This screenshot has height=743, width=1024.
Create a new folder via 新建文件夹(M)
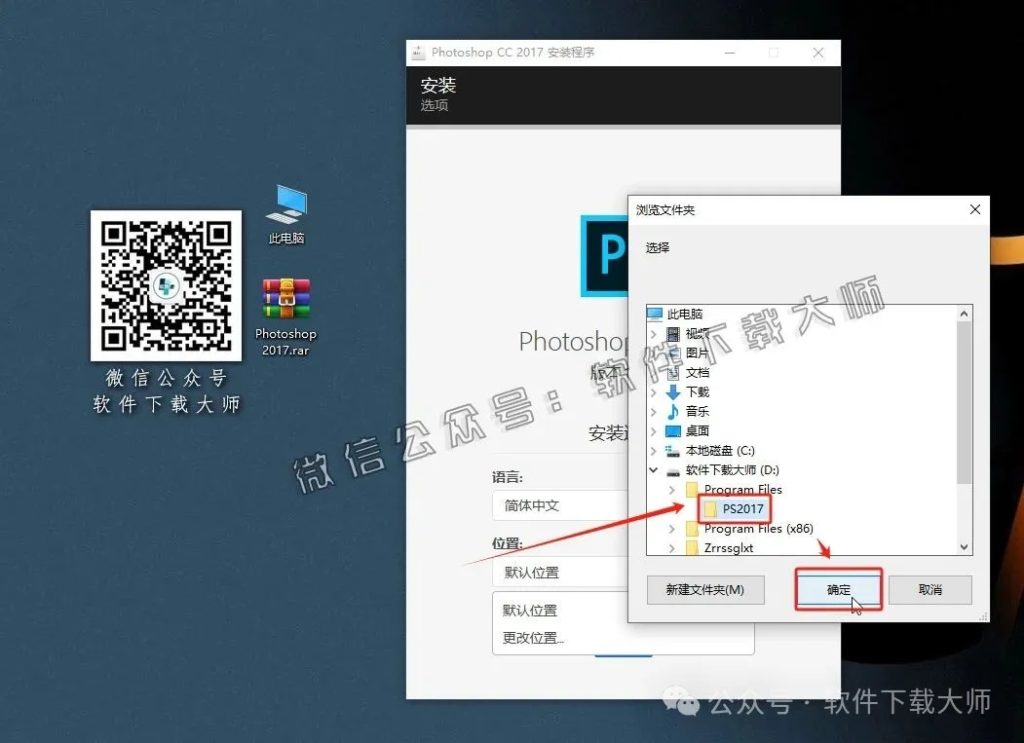pyautogui.click(x=706, y=590)
